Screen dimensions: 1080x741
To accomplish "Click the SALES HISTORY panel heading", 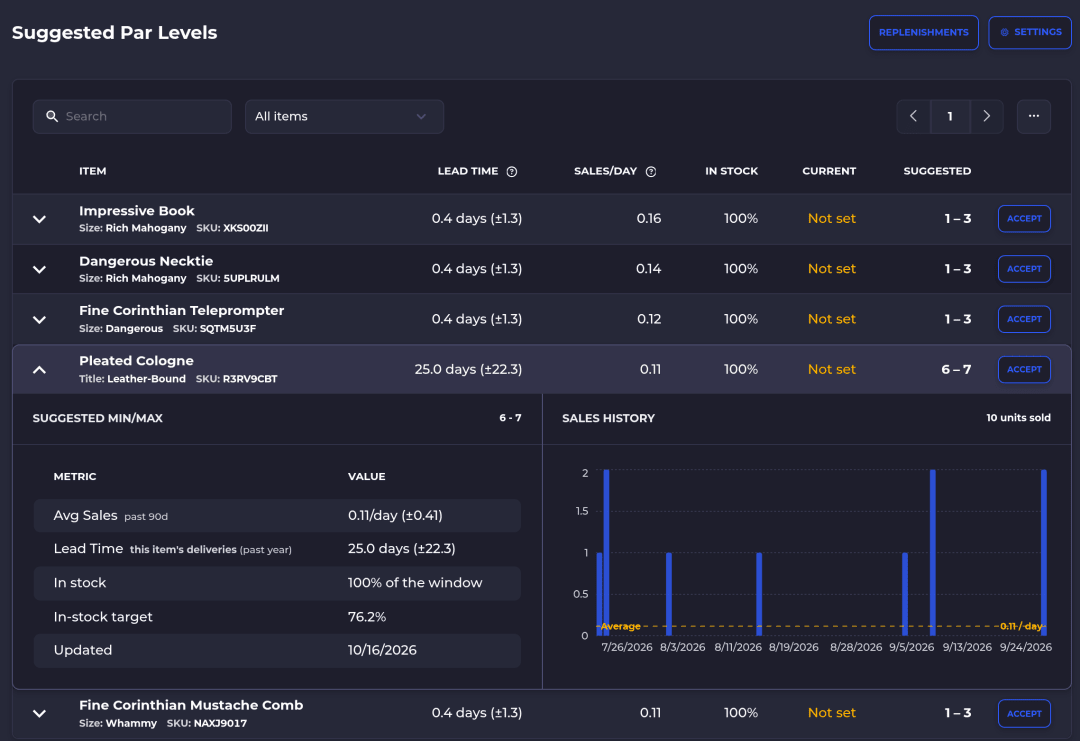I will [608, 418].
